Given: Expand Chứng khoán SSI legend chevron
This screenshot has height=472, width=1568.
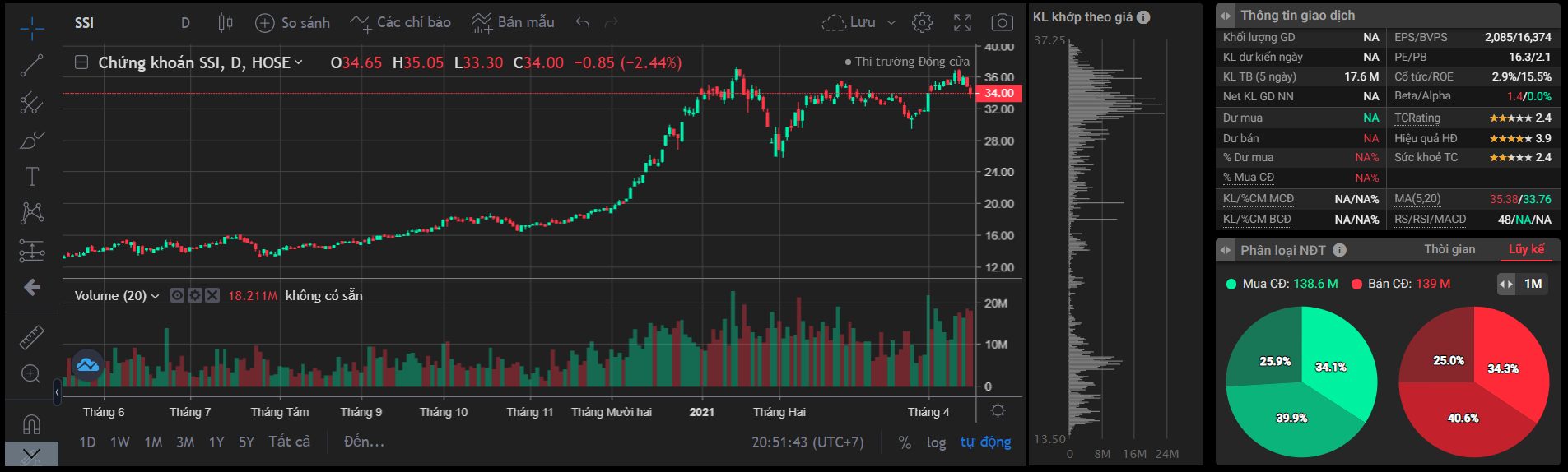Looking at the screenshot, I should (x=299, y=62).
